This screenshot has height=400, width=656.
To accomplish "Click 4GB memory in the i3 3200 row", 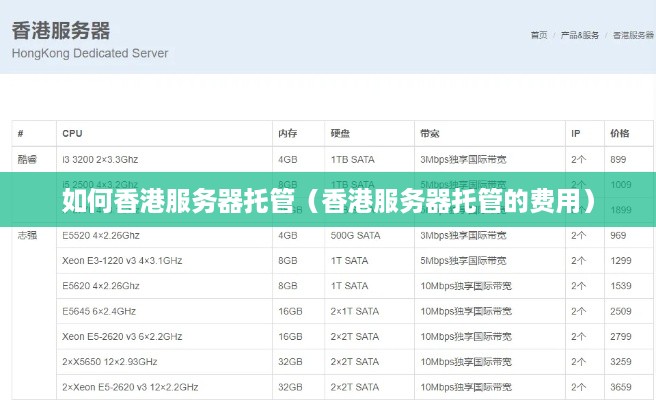I will pyautogui.click(x=288, y=159).
